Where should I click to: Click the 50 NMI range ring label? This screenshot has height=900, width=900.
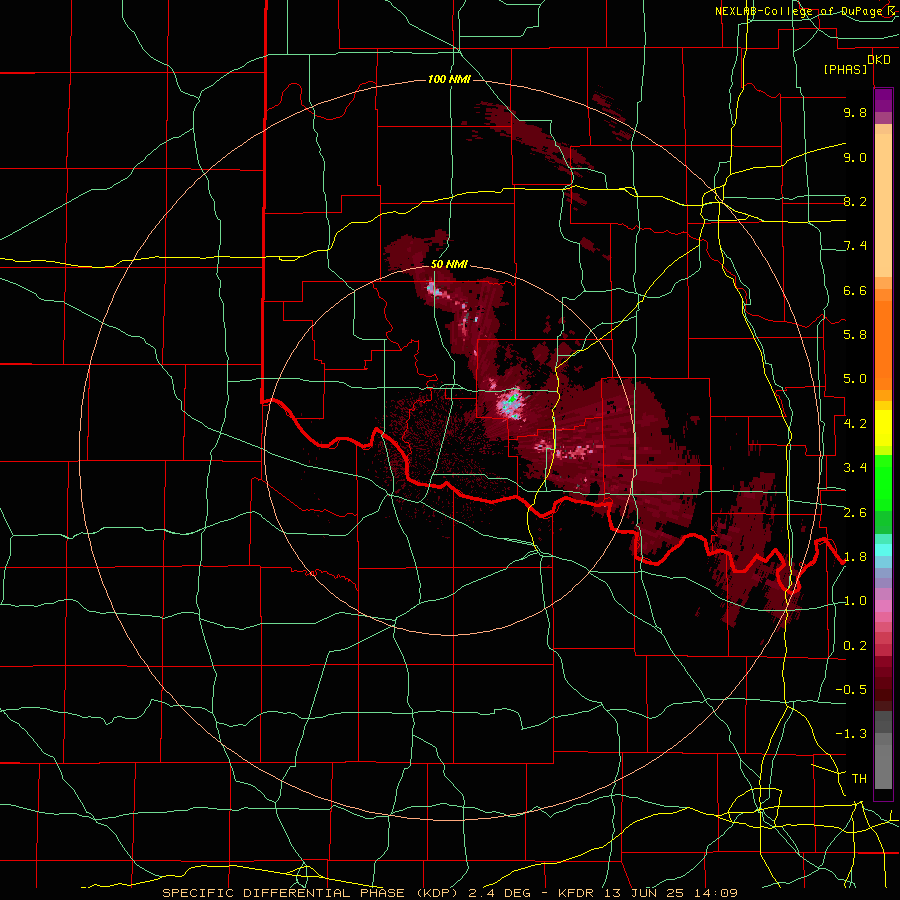(449, 264)
